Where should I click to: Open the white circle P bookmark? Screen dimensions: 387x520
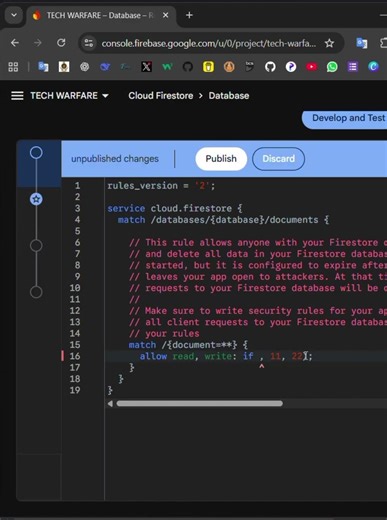(291, 67)
